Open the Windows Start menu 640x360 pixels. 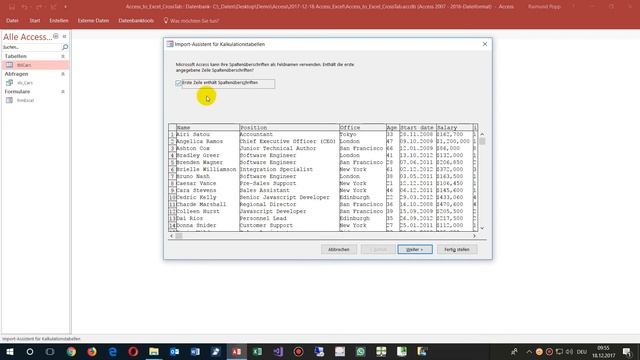(10, 351)
